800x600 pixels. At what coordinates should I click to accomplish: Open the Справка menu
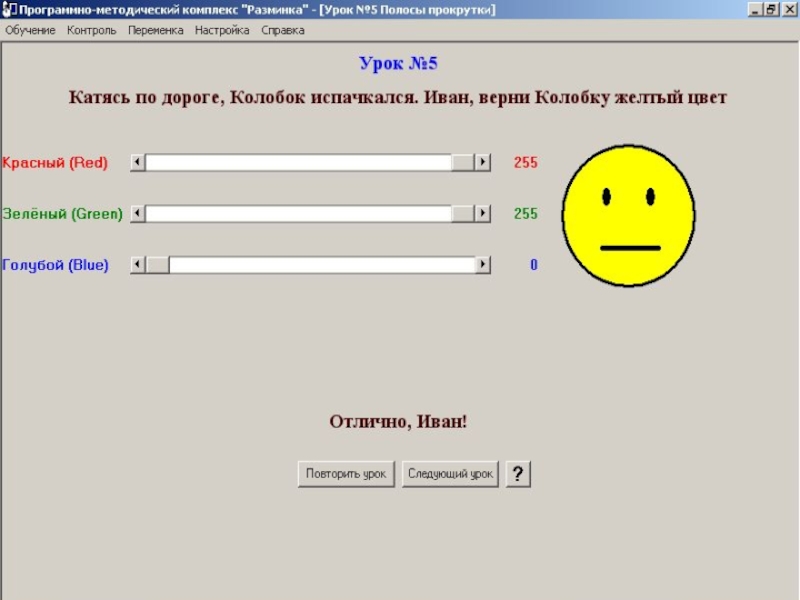click(283, 30)
